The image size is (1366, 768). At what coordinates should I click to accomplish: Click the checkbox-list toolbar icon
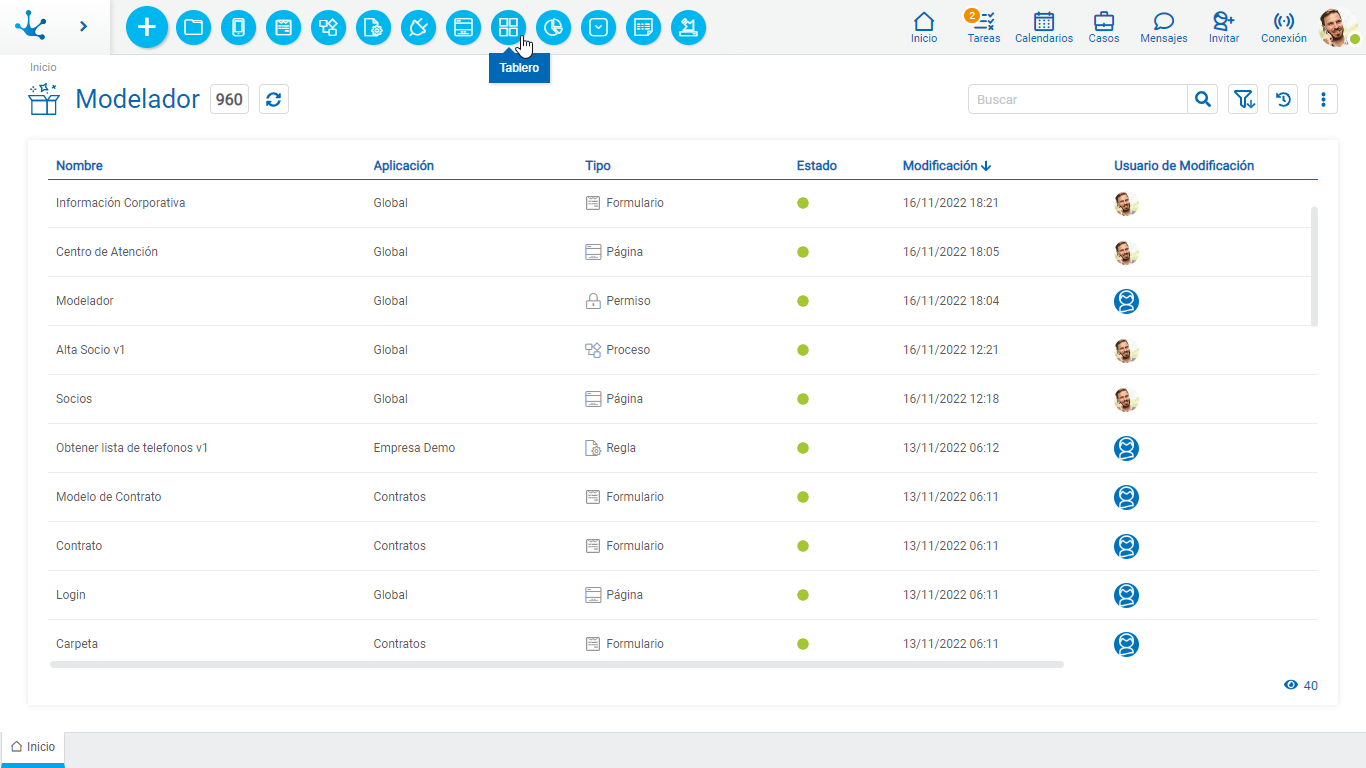(598, 27)
